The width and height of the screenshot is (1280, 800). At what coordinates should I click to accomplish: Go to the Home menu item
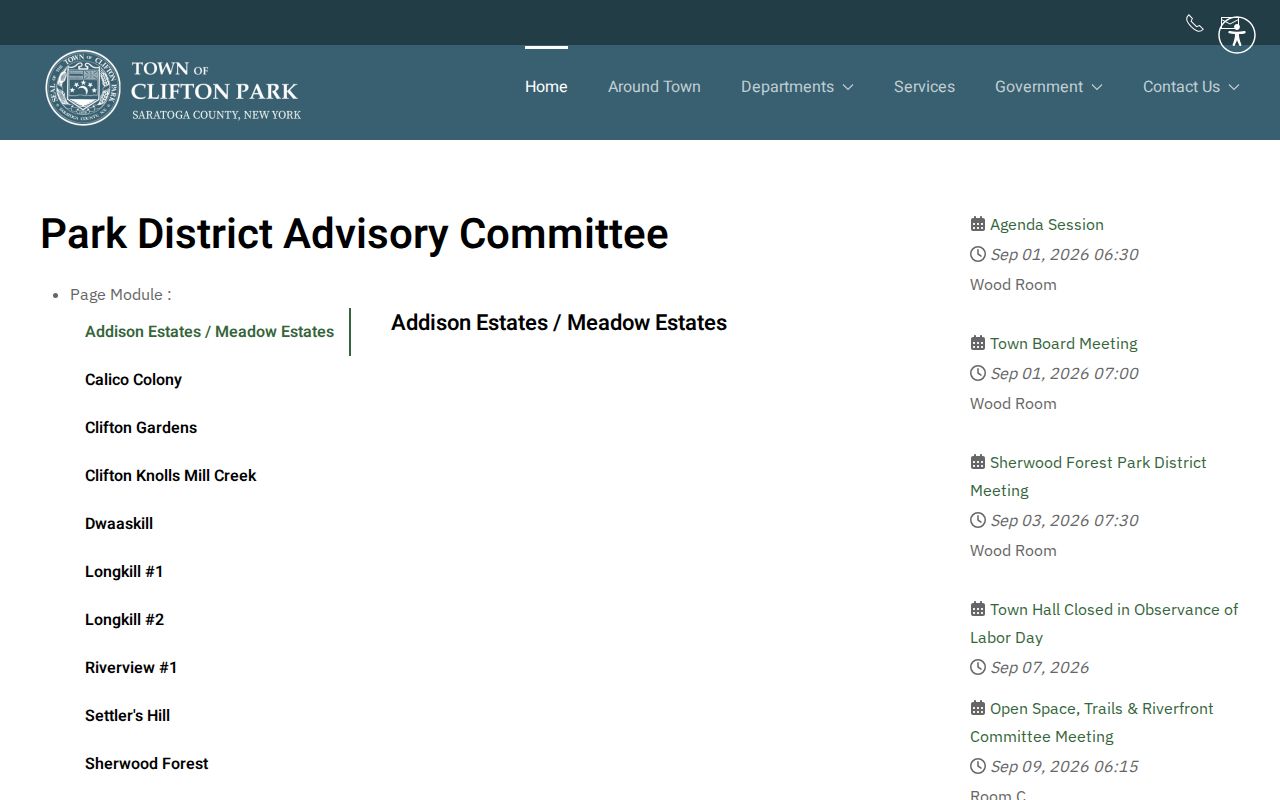tap(546, 87)
